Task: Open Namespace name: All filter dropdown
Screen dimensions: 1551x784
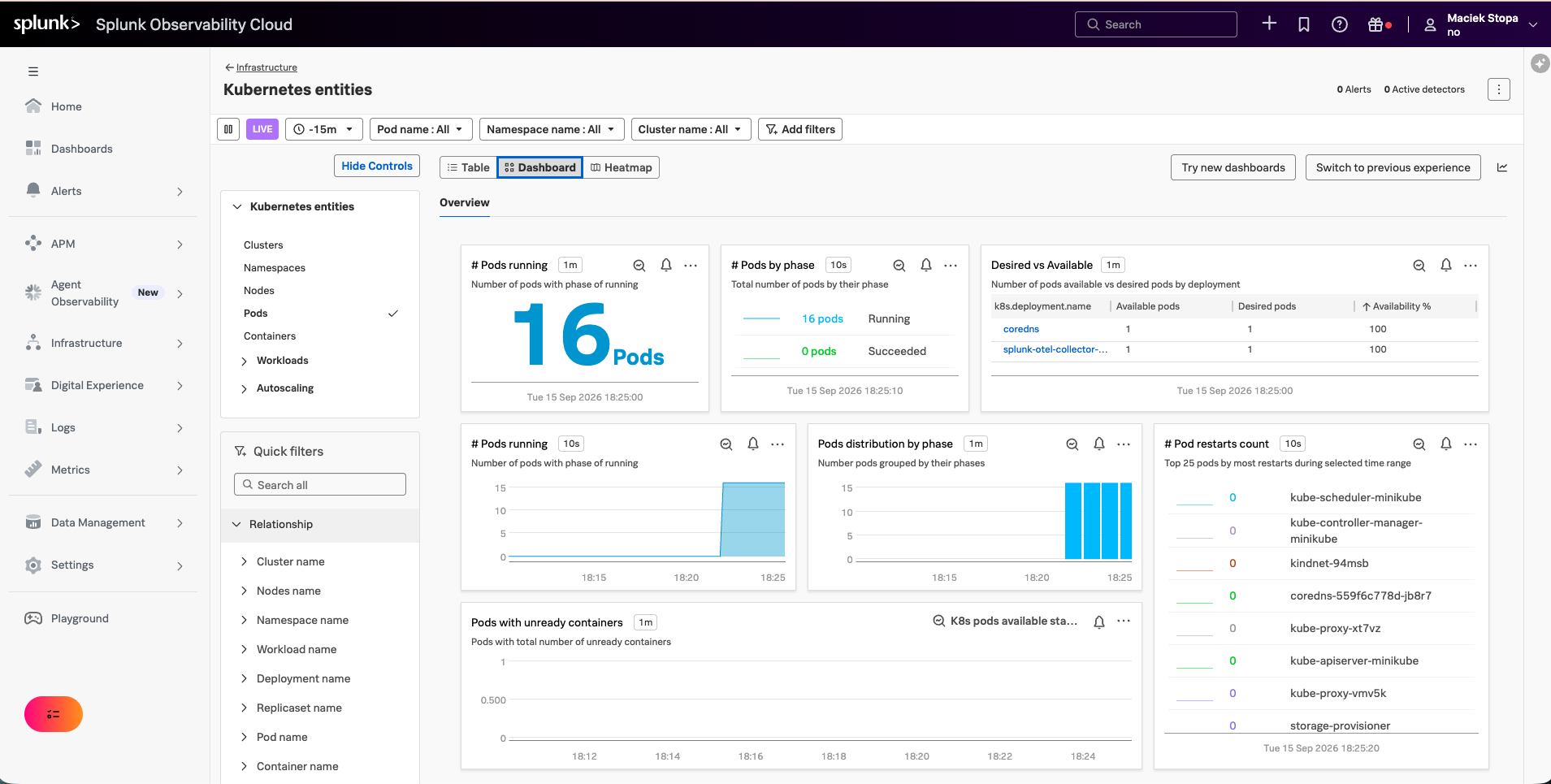Action: pos(551,129)
